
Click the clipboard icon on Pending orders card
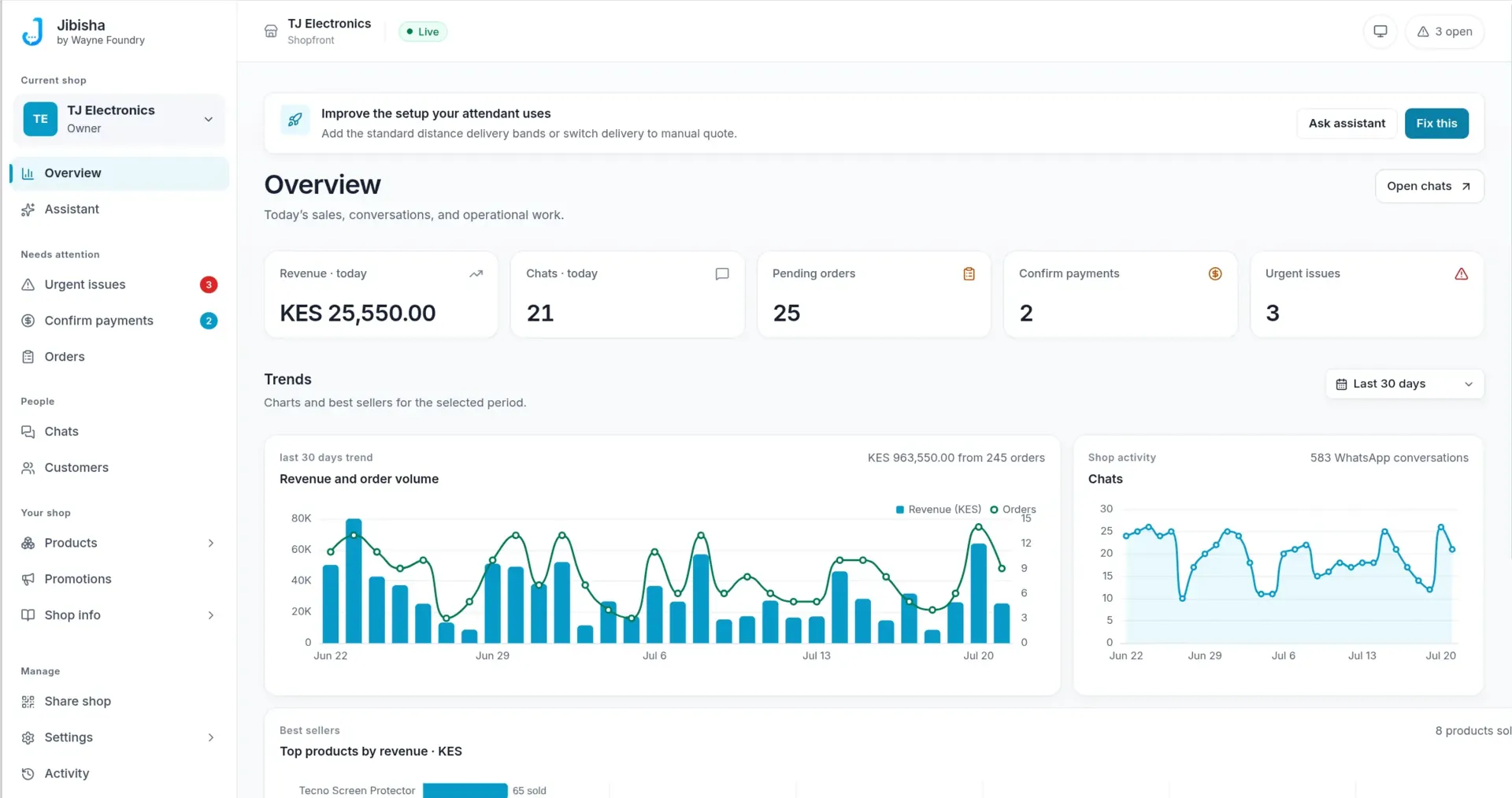pyautogui.click(x=969, y=273)
